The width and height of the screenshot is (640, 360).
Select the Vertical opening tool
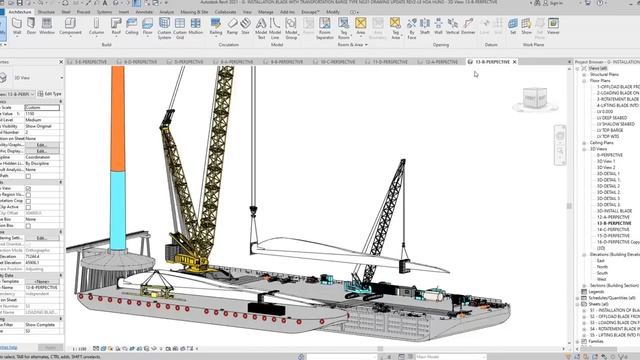point(452,27)
